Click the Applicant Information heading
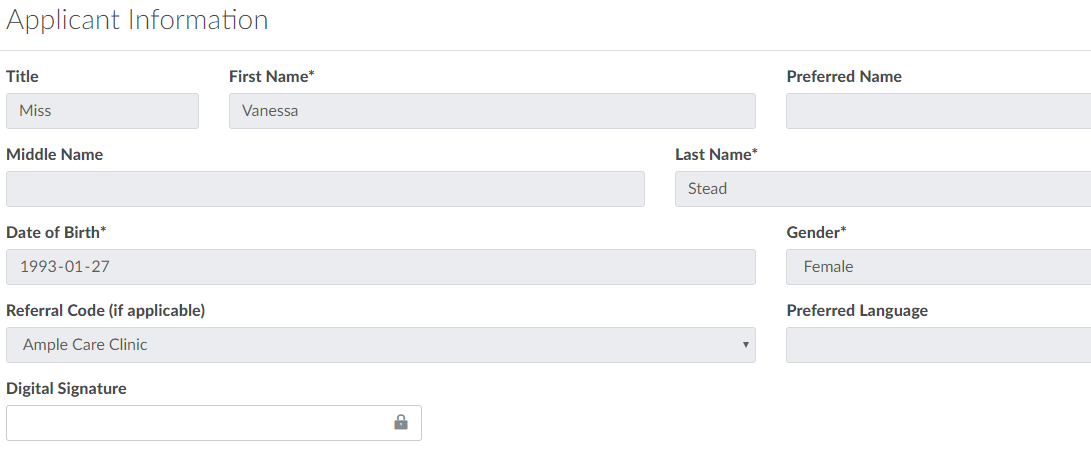 click(137, 20)
